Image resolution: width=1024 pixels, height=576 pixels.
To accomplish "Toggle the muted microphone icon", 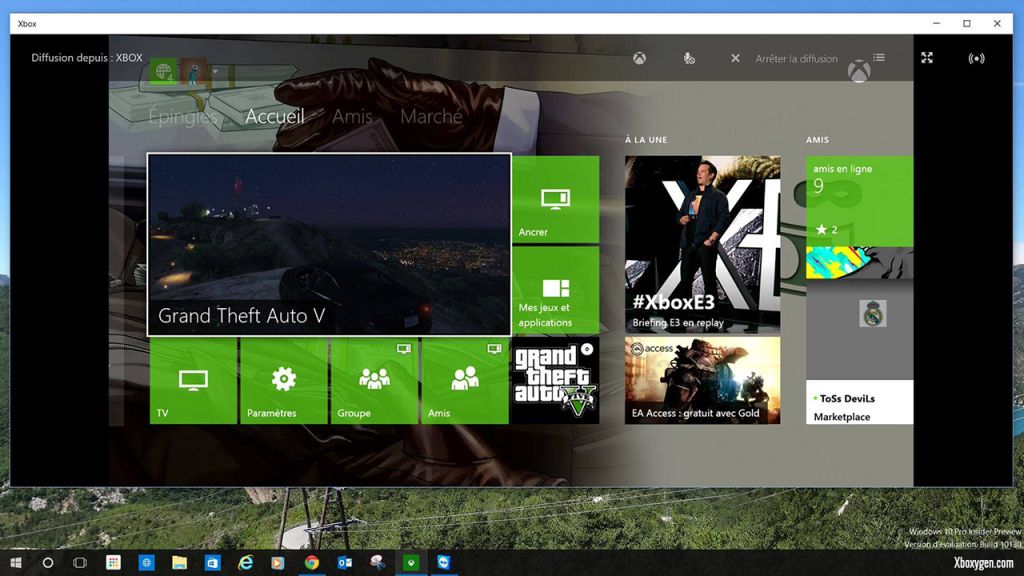I will [x=689, y=58].
